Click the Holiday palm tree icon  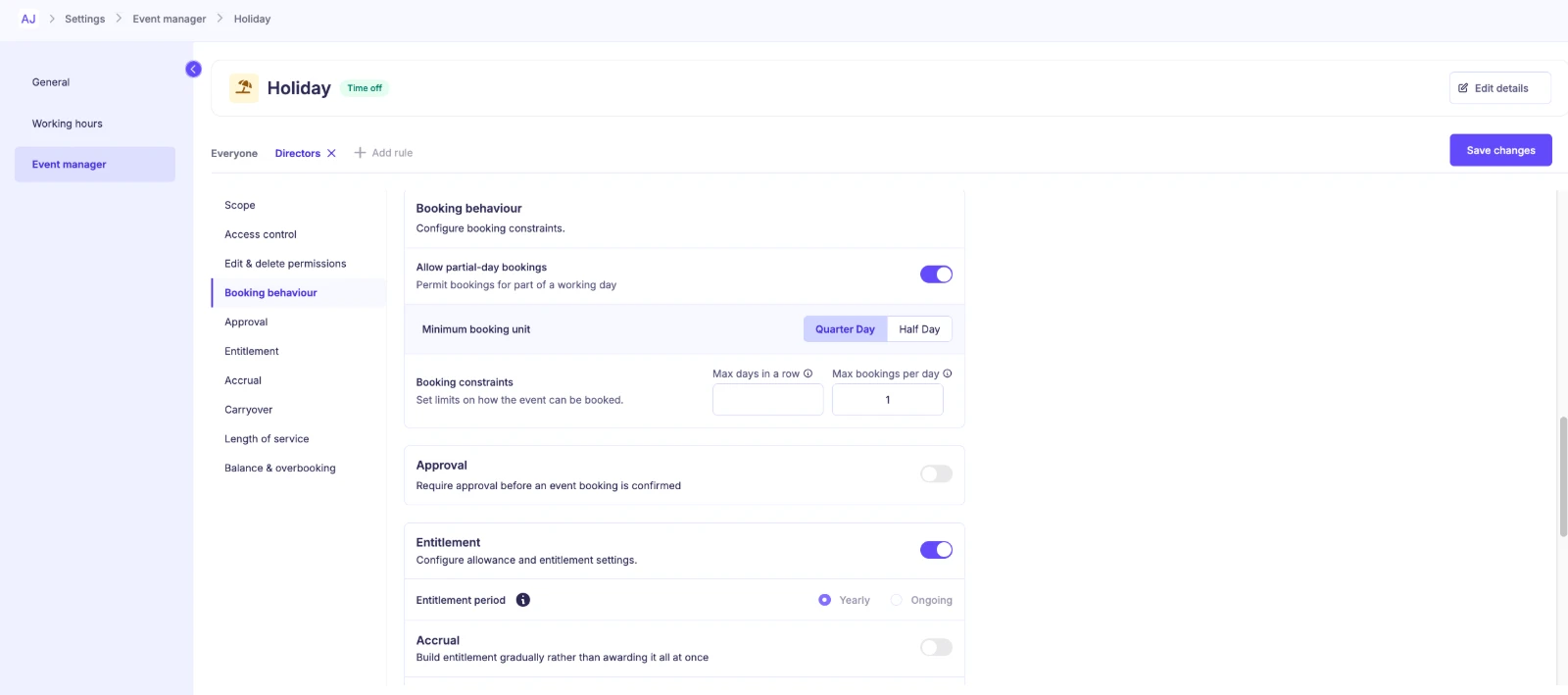point(244,87)
